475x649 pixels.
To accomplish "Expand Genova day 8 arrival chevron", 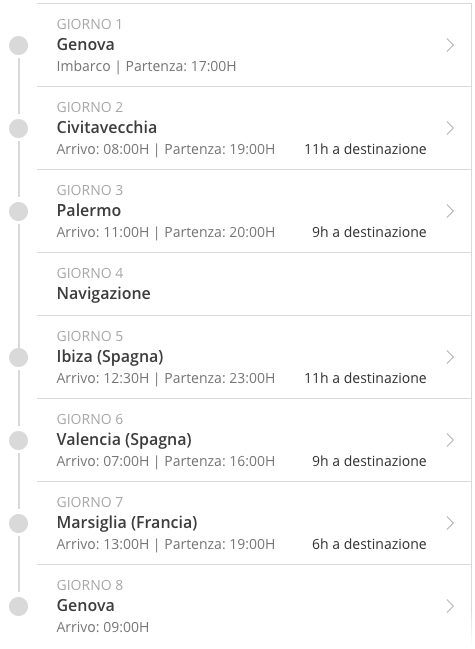I will [450, 606].
